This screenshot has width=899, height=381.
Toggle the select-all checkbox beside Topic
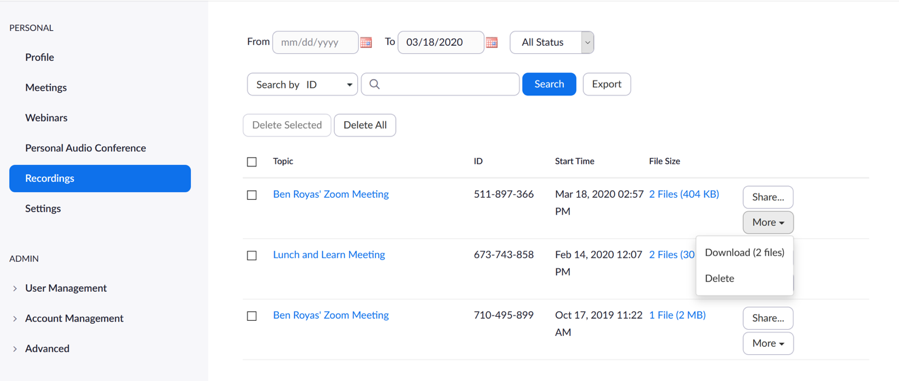[252, 162]
